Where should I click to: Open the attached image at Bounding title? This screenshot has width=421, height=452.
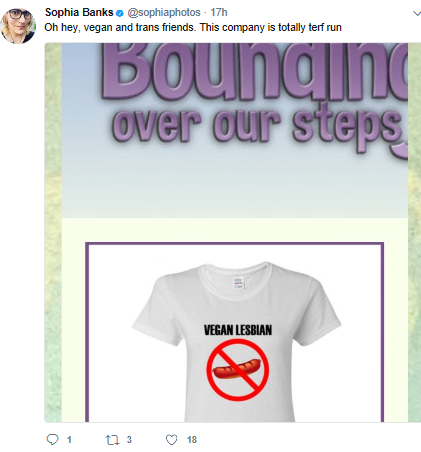[255, 71]
